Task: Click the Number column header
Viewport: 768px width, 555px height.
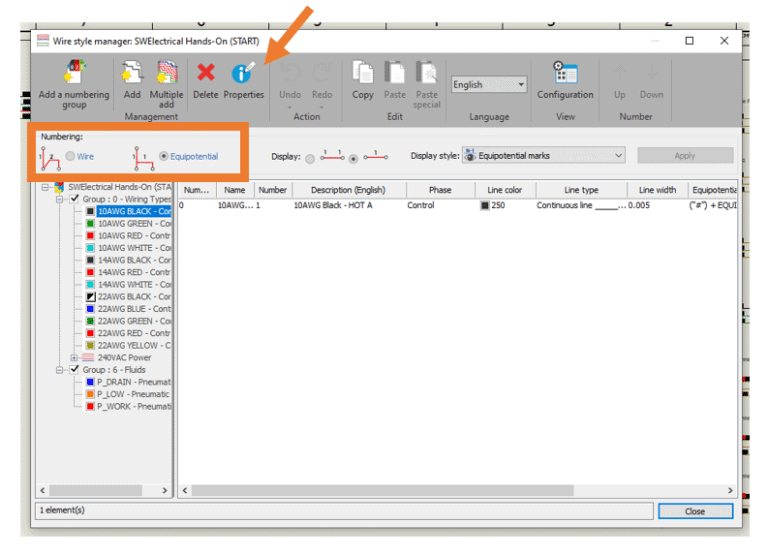Action: coord(273,190)
